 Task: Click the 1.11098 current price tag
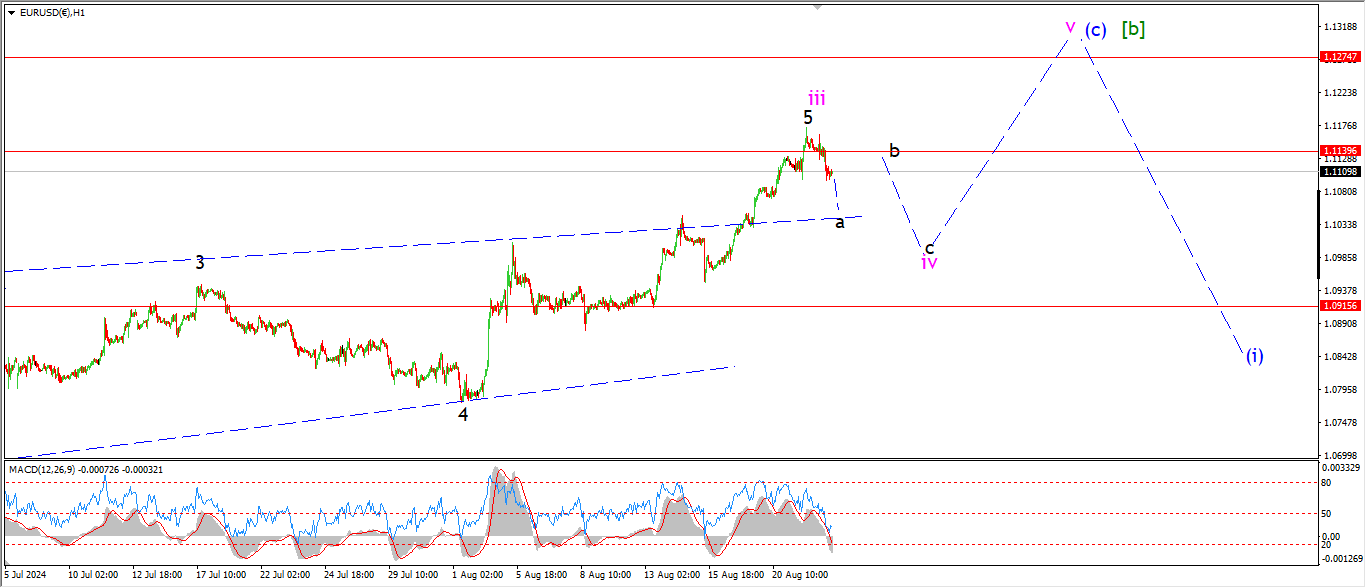click(x=1338, y=171)
